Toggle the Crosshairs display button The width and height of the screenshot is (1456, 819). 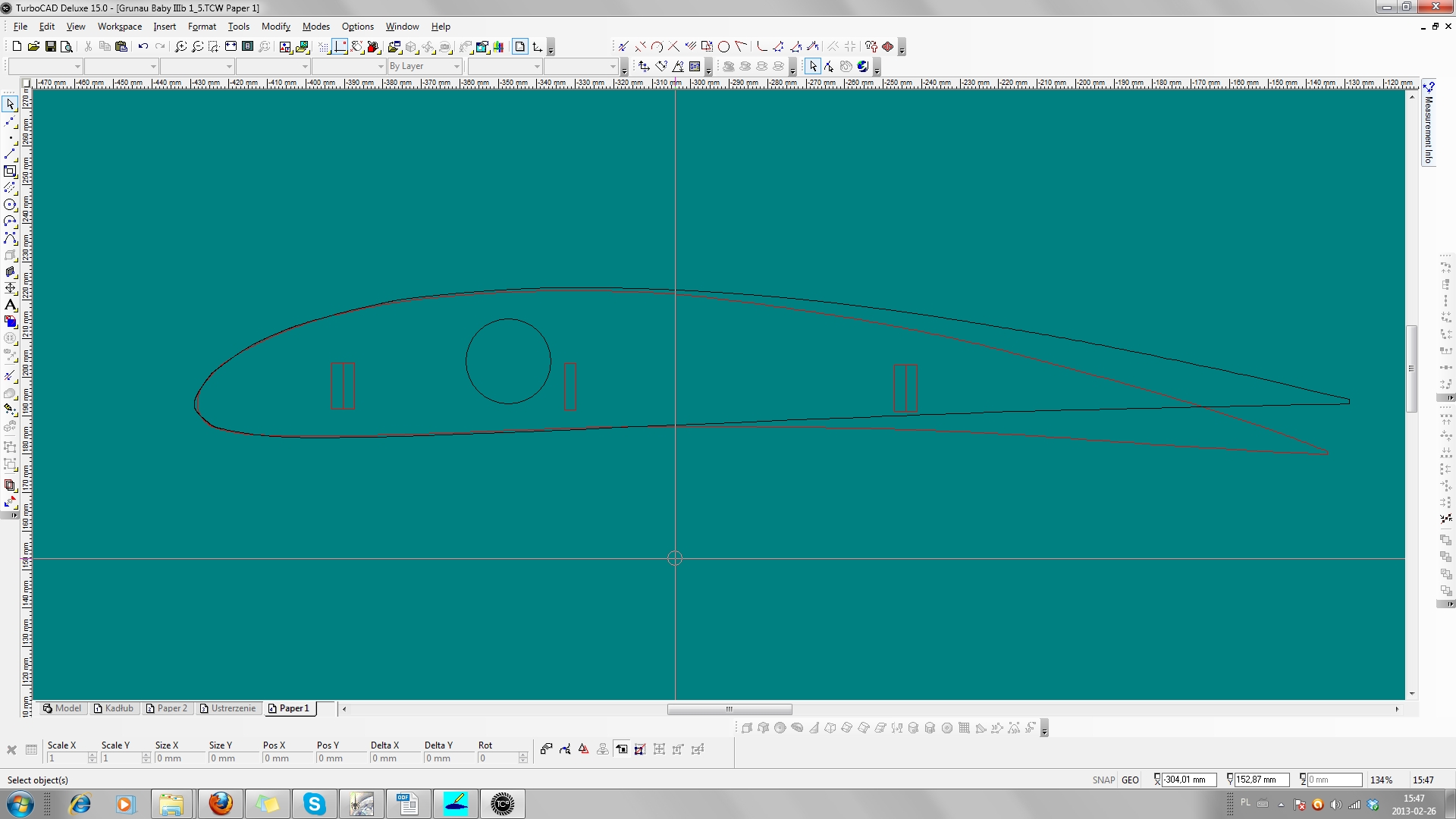pyautogui.click(x=340, y=46)
